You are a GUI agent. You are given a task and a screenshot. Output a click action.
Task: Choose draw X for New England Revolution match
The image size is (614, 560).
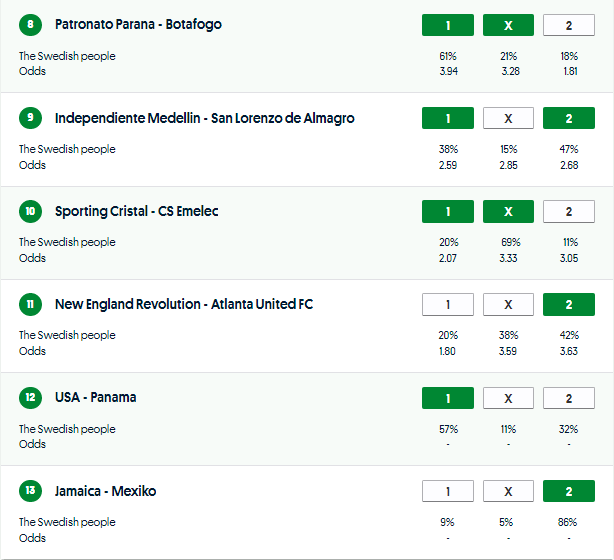pyautogui.click(x=508, y=304)
